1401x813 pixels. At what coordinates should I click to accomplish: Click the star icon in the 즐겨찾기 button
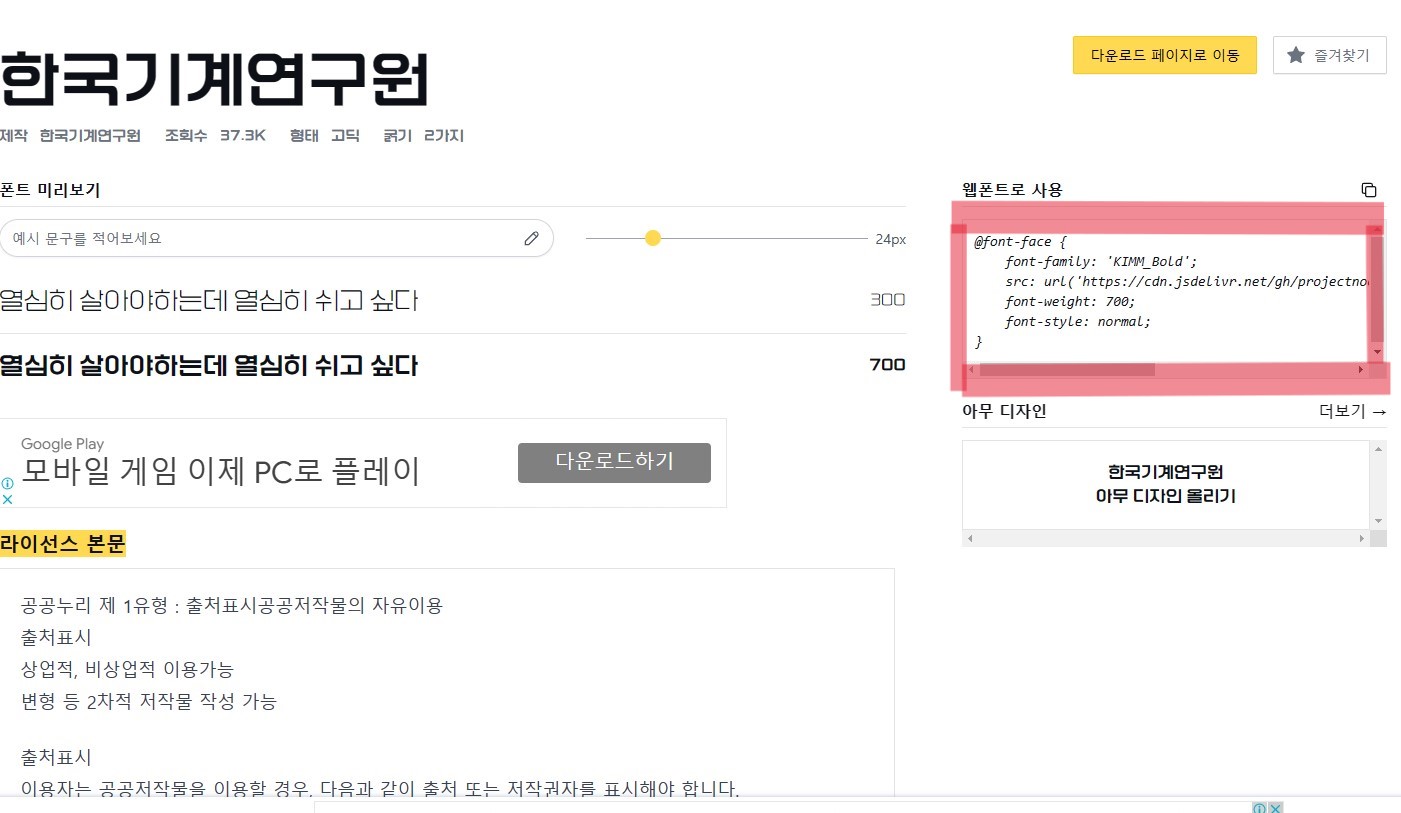(x=1295, y=55)
